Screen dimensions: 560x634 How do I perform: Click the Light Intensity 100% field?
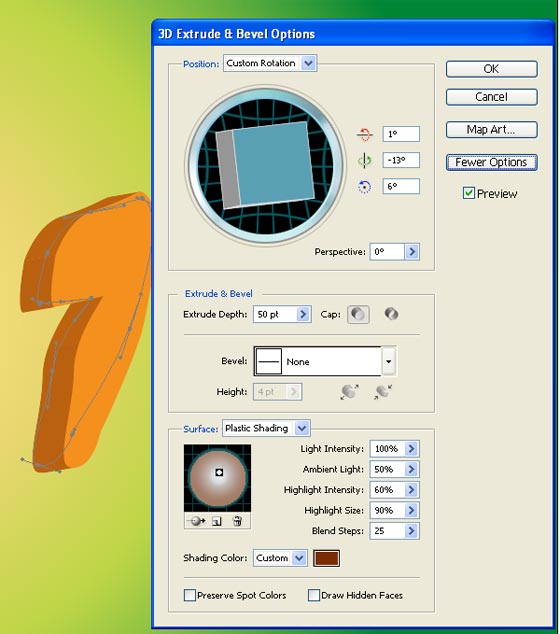click(387, 448)
